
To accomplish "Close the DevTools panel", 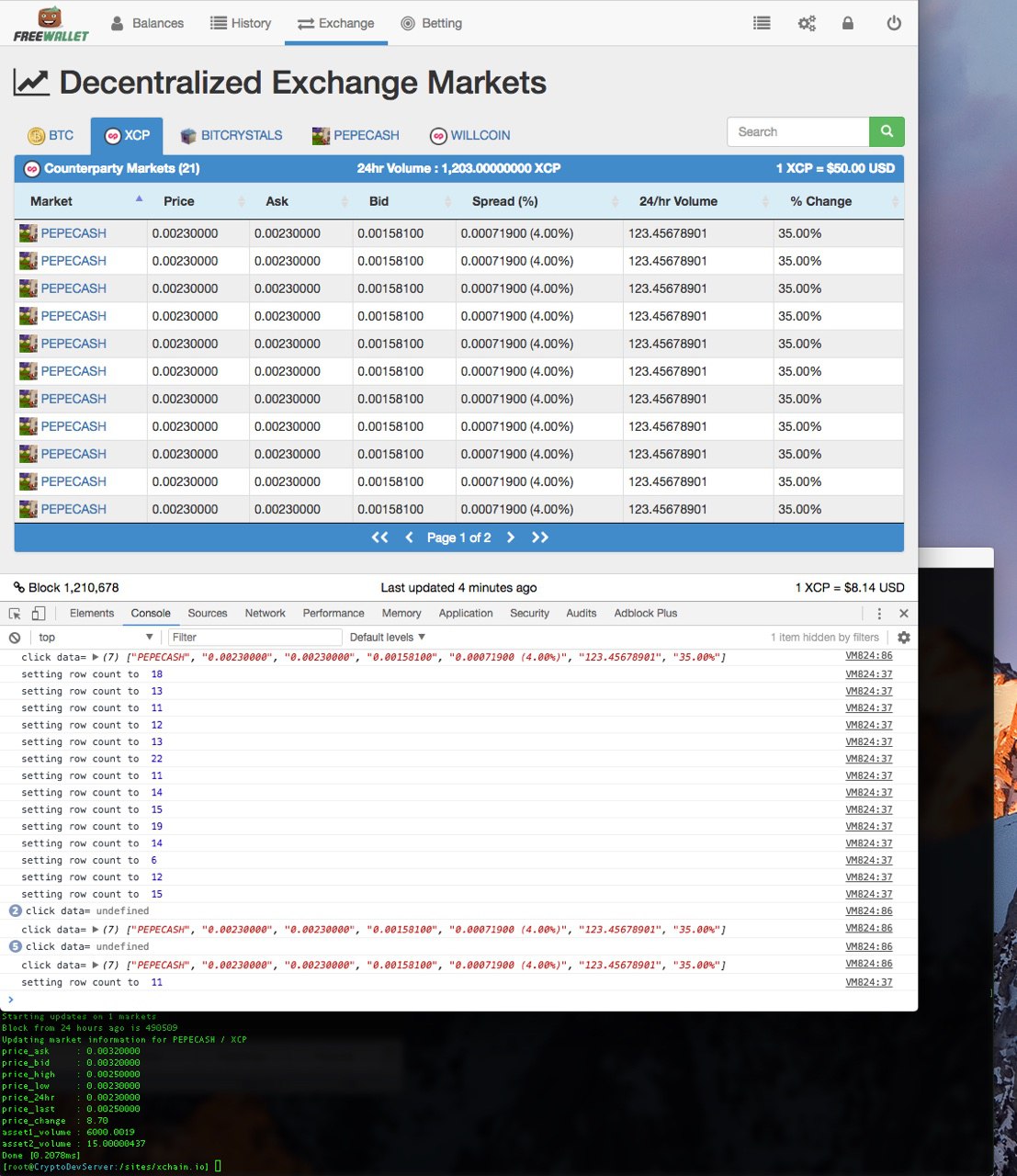I will point(904,613).
